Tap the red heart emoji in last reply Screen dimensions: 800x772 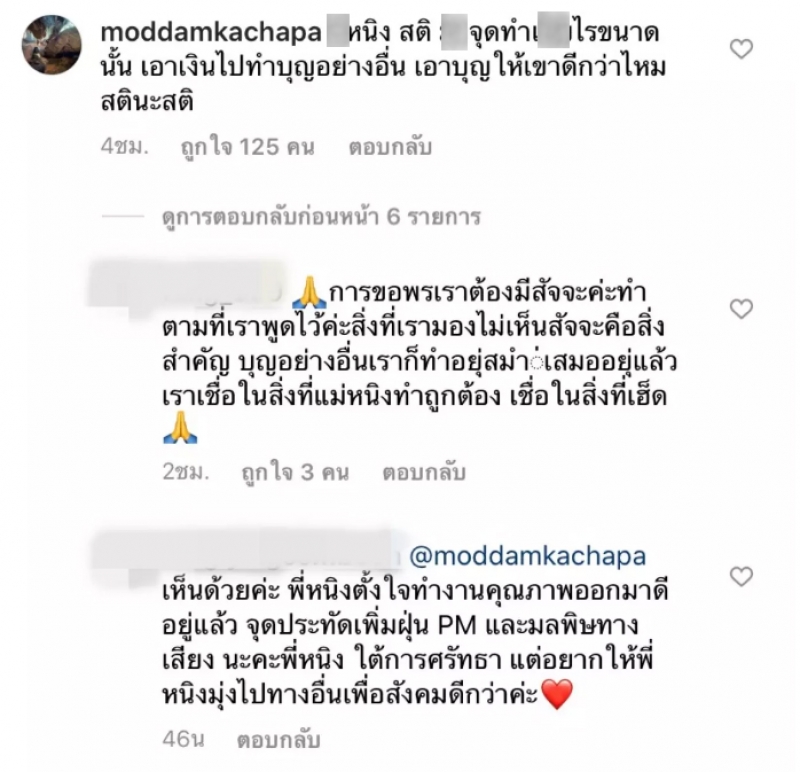tap(557, 694)
